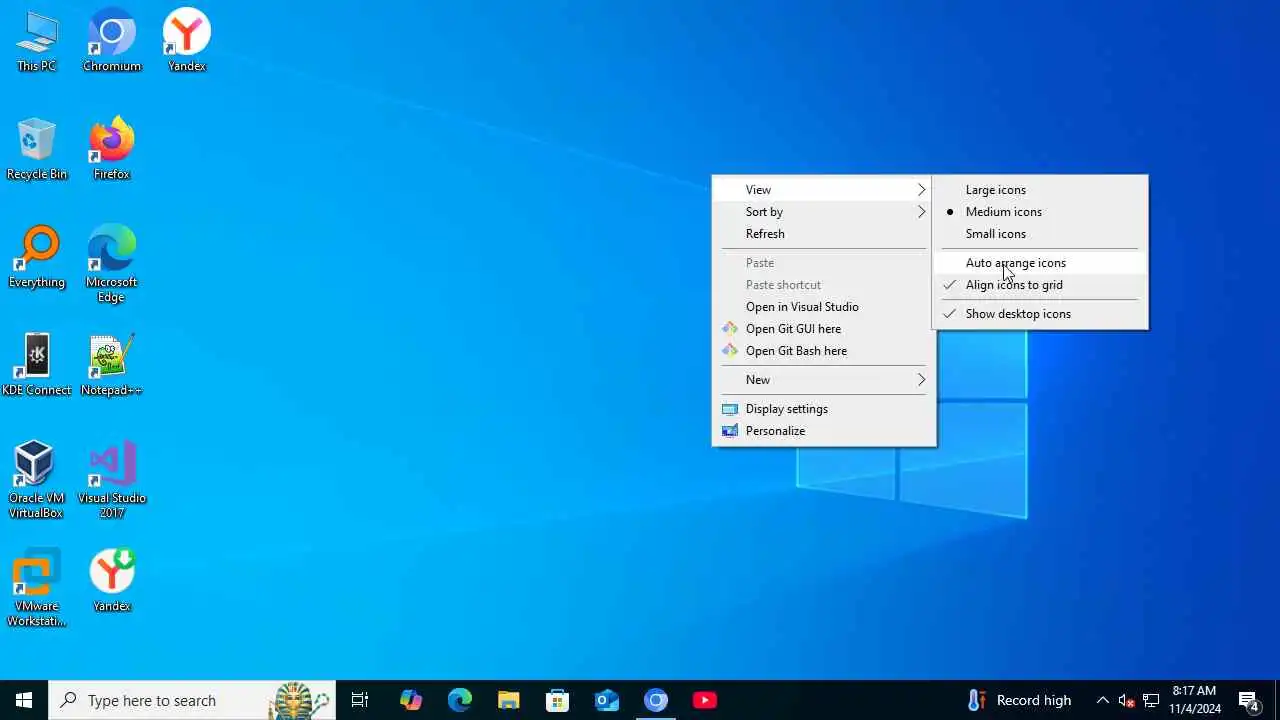The width and height of the screenshot is (1280, 720).
Task: Open the notification center icon
Action: 1249,700
